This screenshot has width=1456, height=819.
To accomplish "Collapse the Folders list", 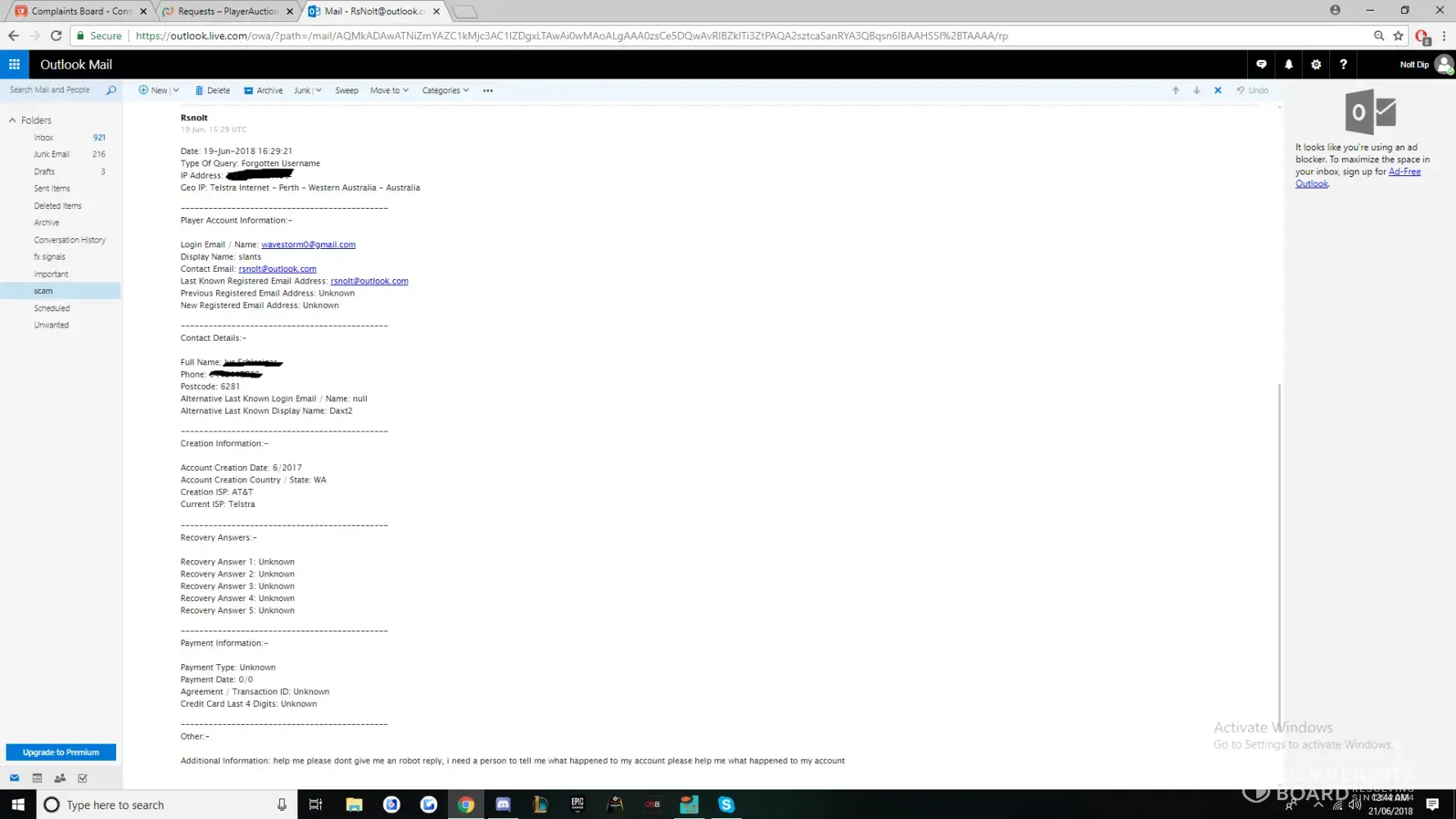I will [x=12, y=120].
